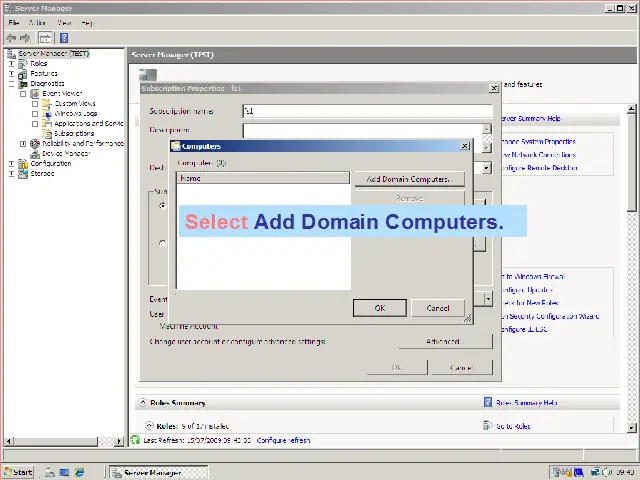
Task: Click the Advanced button in Subscription Properties
Action: pyautogui.click(x=445, y=341)
